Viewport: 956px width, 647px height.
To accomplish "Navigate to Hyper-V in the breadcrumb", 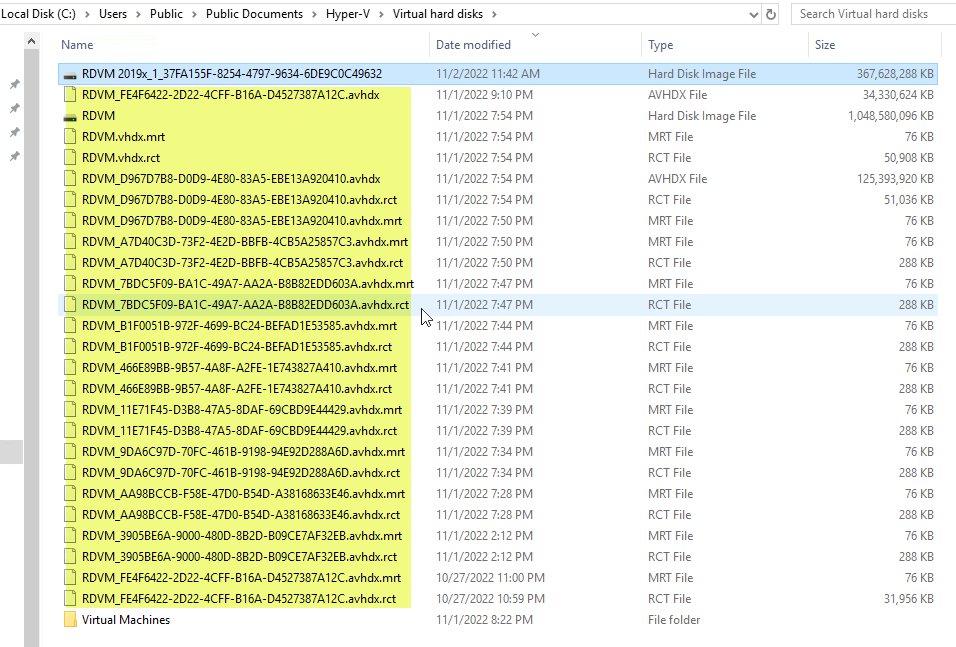I will tap(348, 14).
